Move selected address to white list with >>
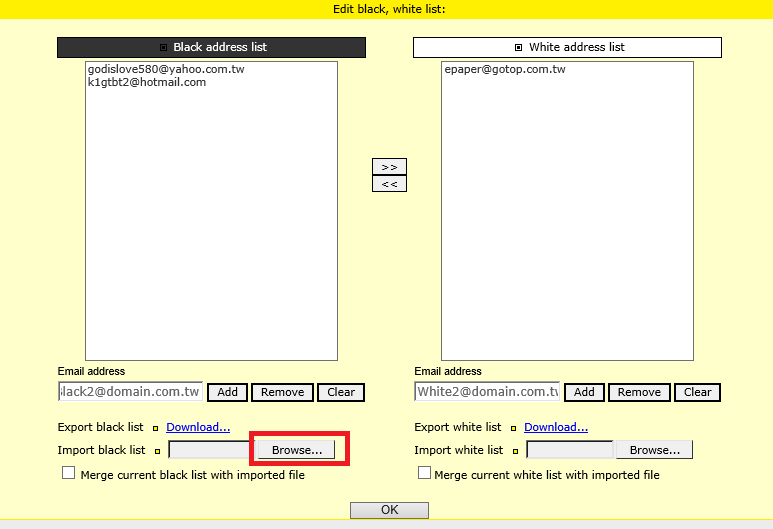Viewport: 773px width, 529px height. 389,166
